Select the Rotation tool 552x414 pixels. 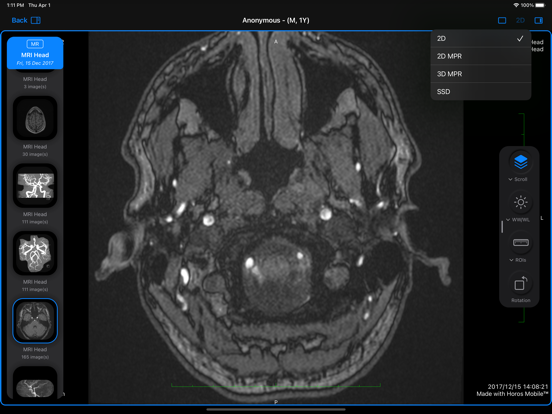521,283
